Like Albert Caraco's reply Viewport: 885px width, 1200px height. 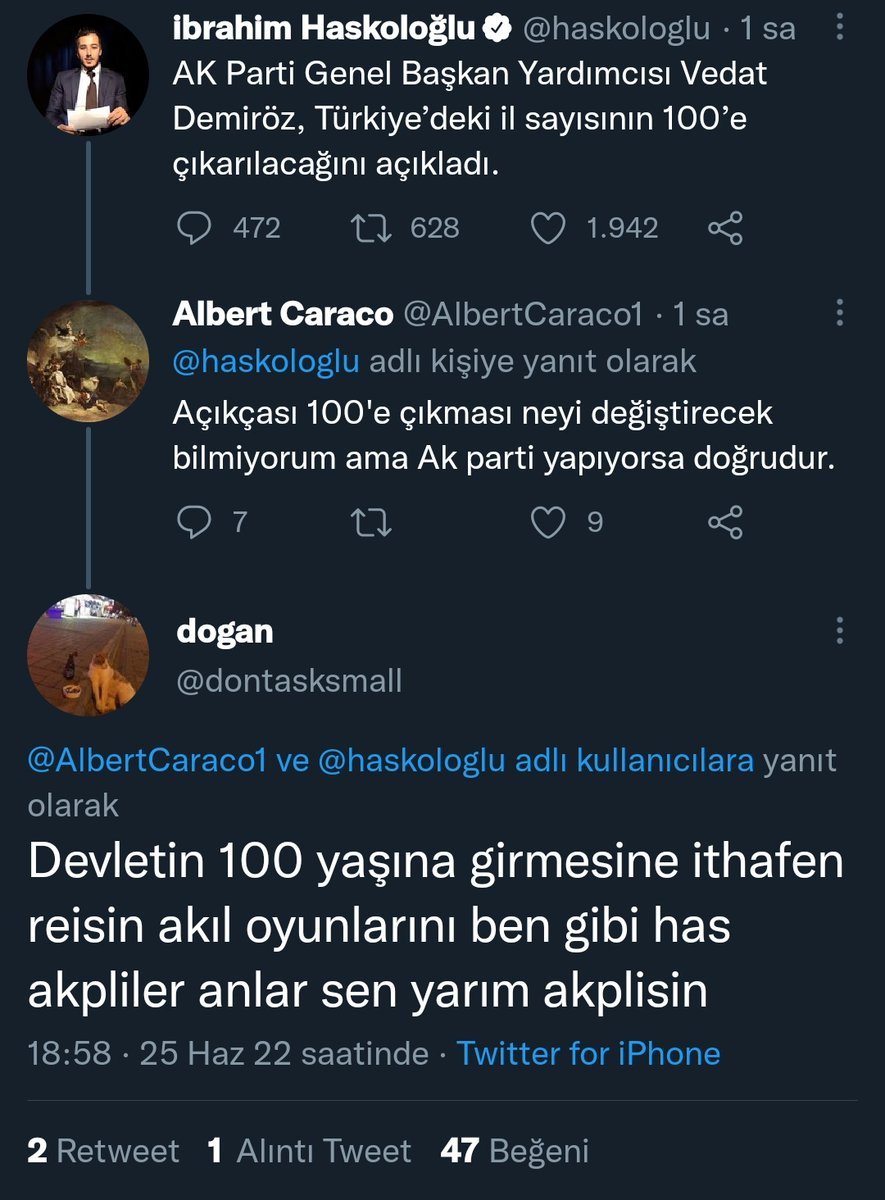(x=548, y=522)
